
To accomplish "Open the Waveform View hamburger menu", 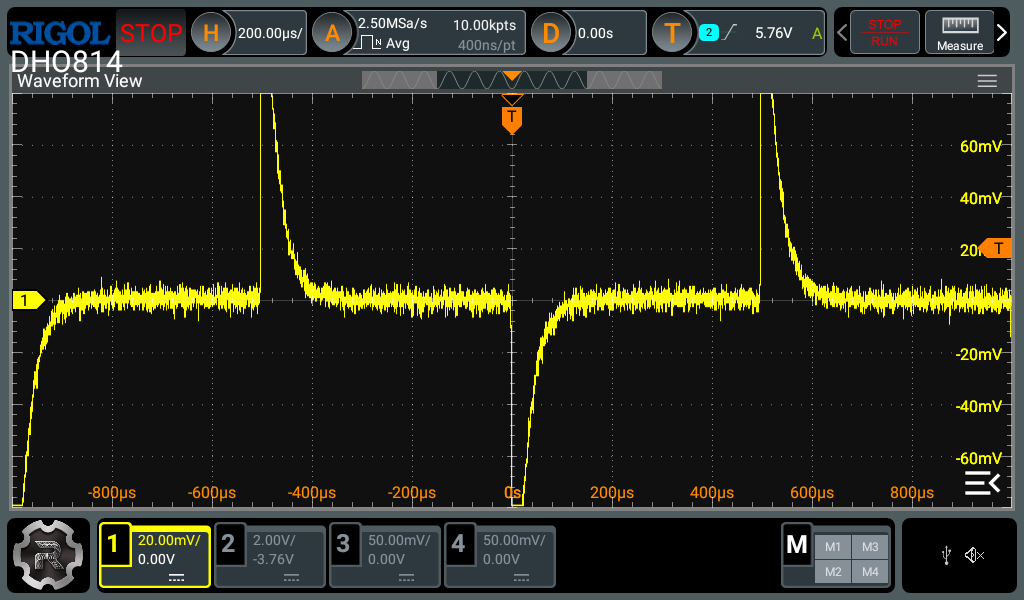I will click(x=987, y=81).
